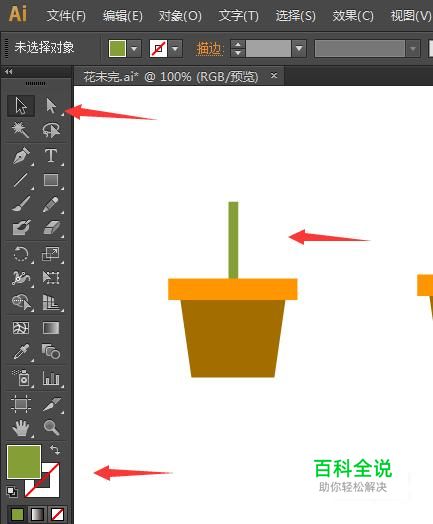Image resolution: width=433 pixels, height=524 pixels.
Task: Switch paint mode to Gradient
Action: [x=37, y=515]
